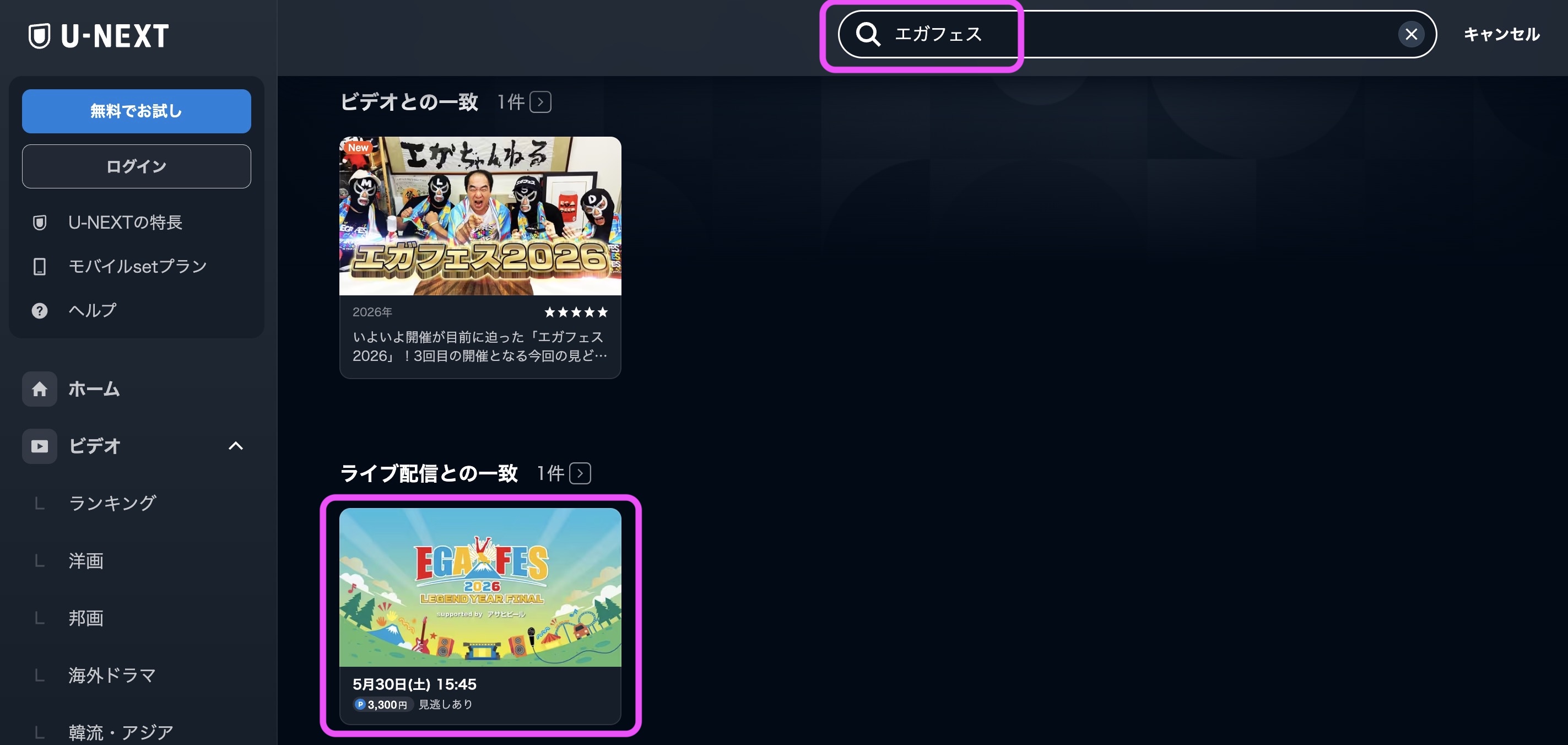Click the 2026年 label on video card
This screenshot has height=745, width=1568.
372,312
